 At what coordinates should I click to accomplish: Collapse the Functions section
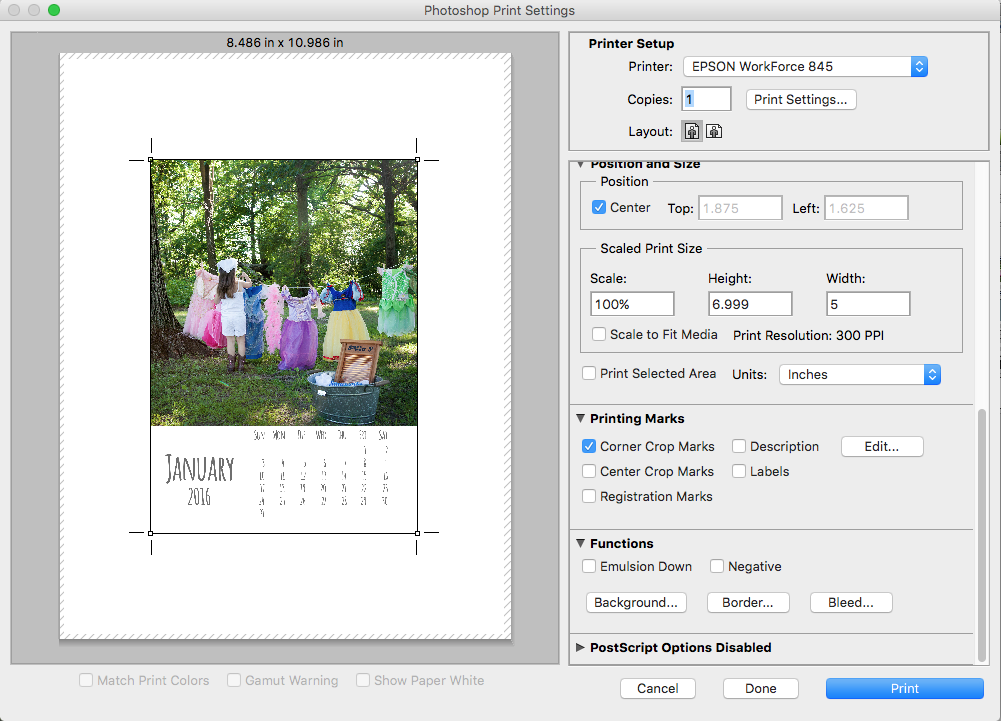[x=581, y=543]
